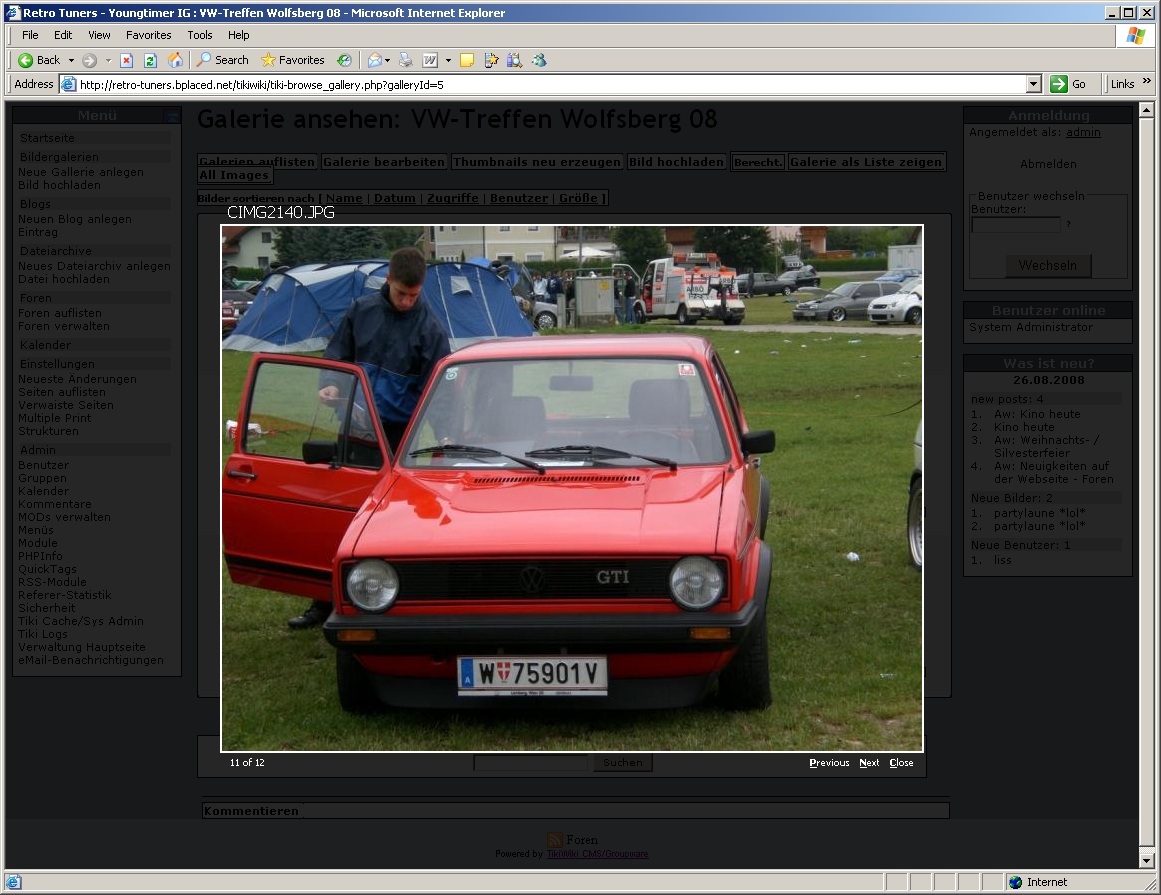Open the Edit-with dropdown arrow next to Word

point(448,61)
